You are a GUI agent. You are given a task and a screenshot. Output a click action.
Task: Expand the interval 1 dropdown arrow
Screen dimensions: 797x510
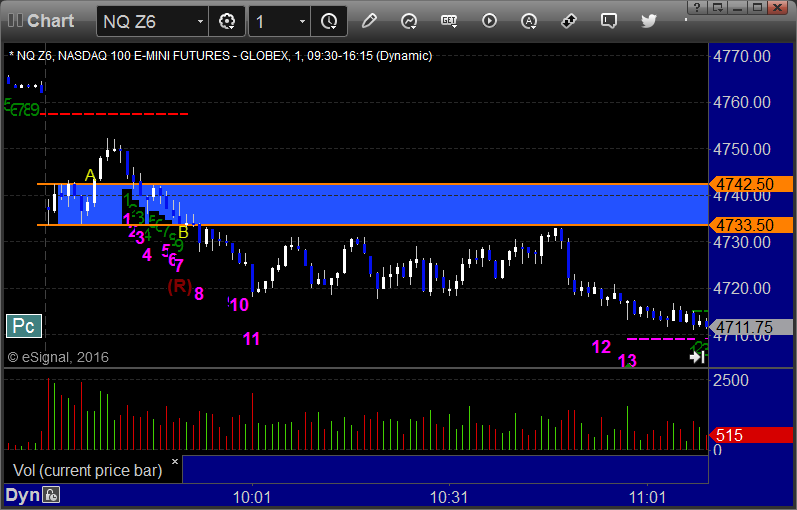coord(302,21)
